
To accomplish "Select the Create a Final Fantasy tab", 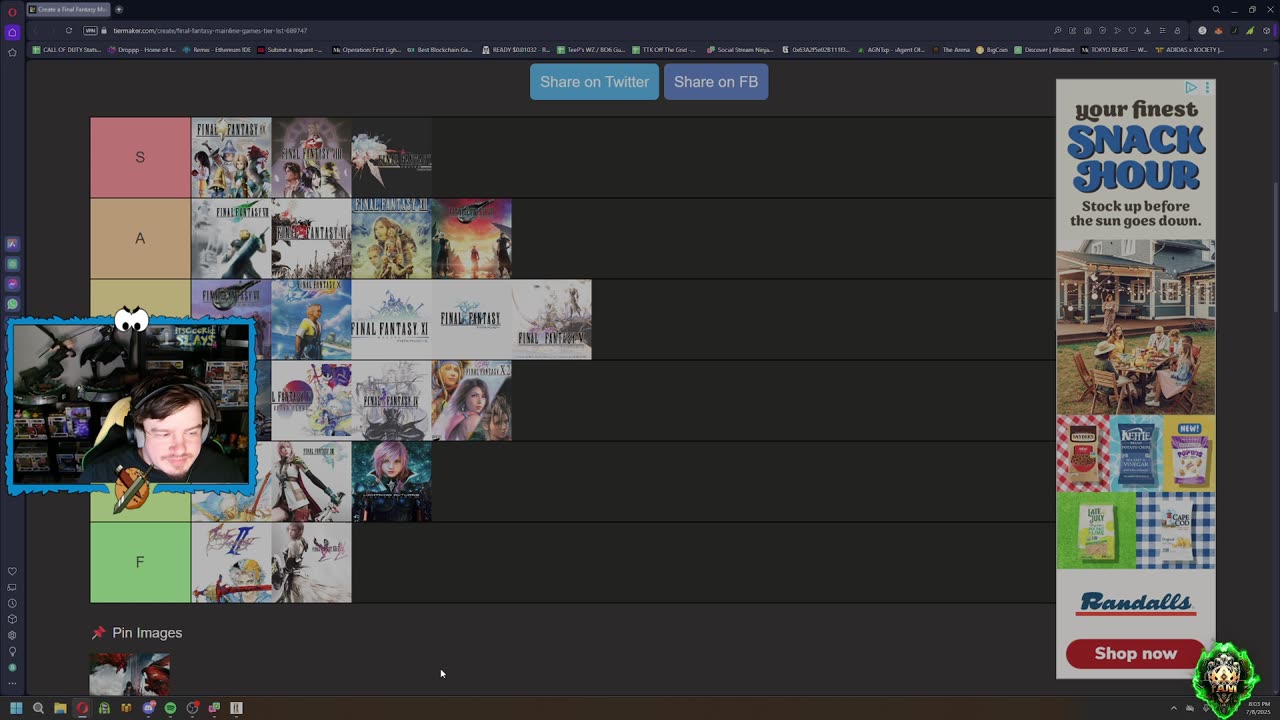I will [69, 10].
